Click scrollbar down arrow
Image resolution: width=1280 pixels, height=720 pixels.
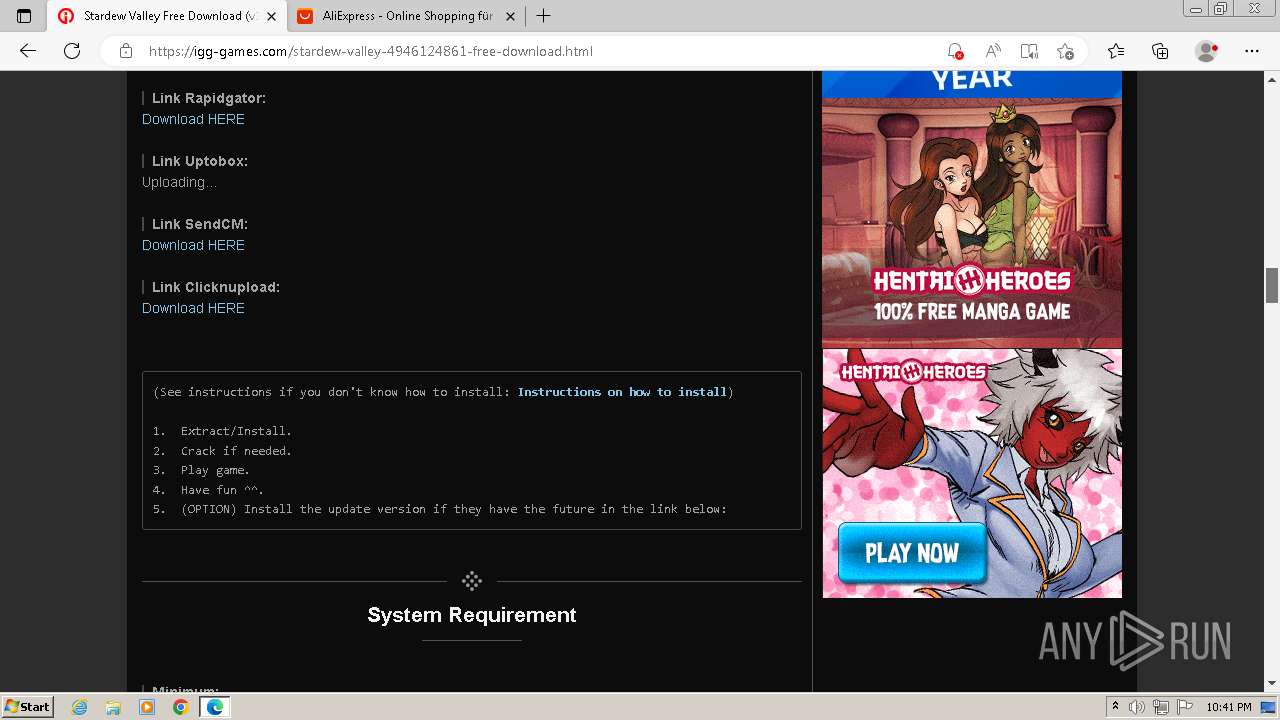point(1272,684)
